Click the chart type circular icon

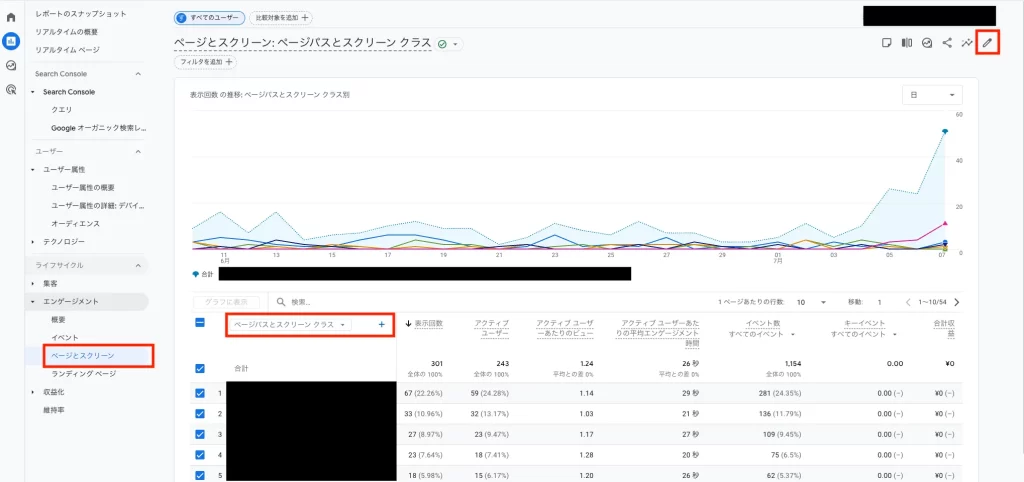coord(927,43)
